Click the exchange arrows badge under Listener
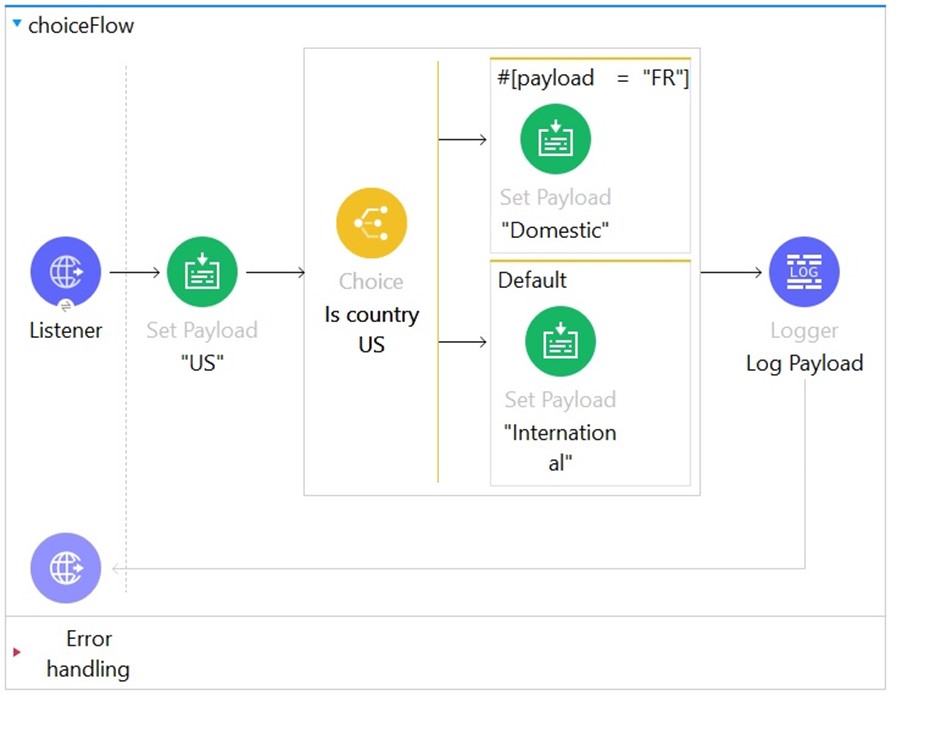Screen dimensions: 936x729 point(66,308)
